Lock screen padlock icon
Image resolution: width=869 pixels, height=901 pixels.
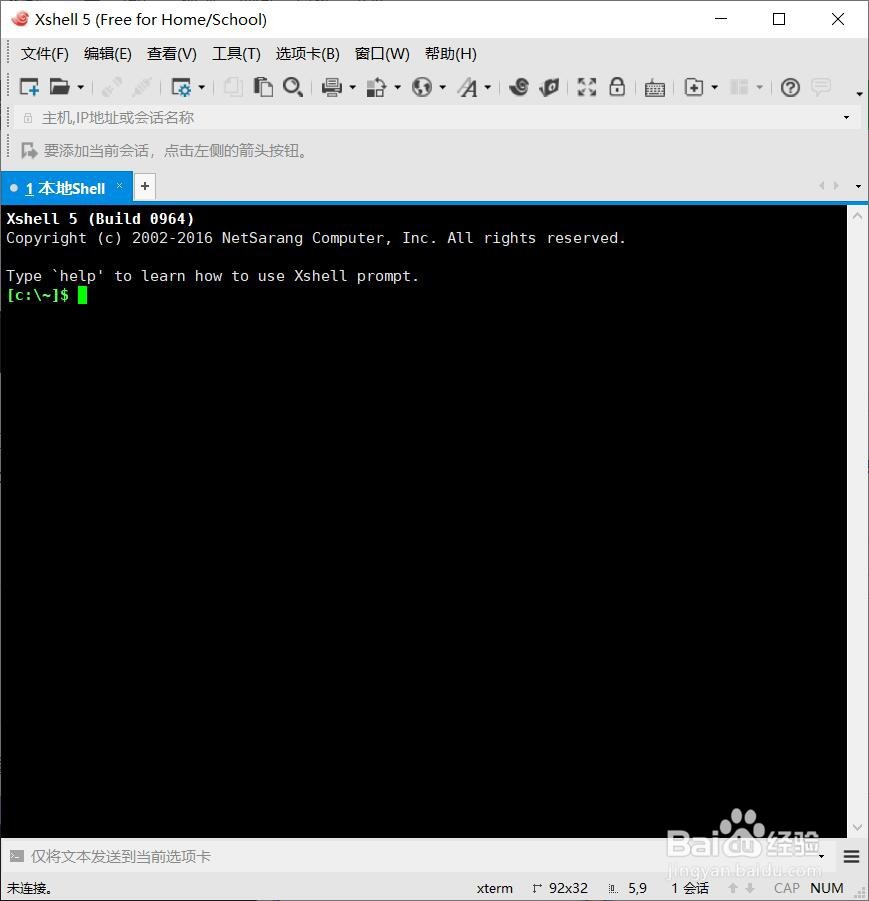tap(617, 87)
